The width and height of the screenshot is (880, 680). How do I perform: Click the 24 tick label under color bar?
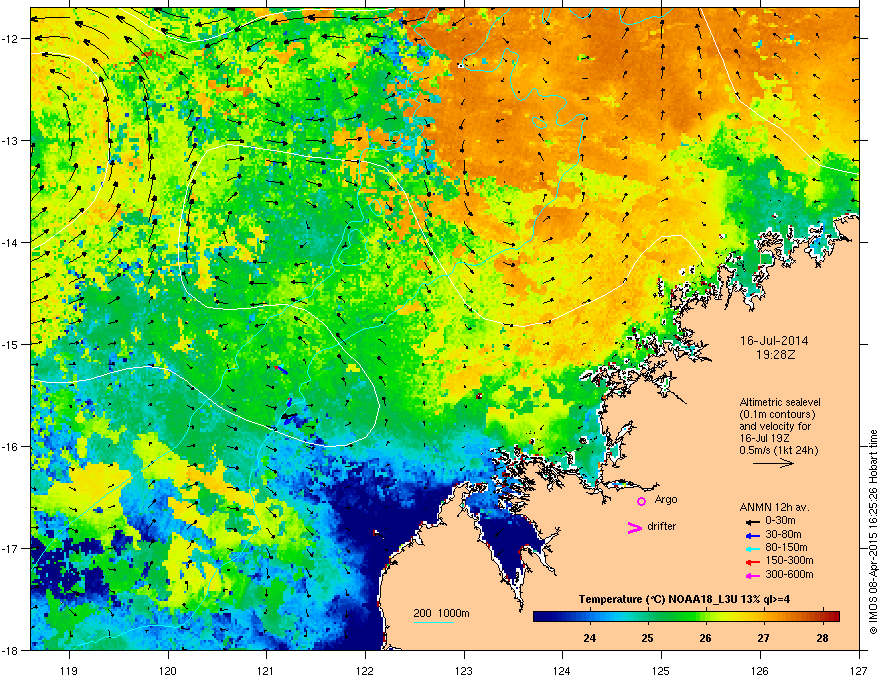pos(589,638)
